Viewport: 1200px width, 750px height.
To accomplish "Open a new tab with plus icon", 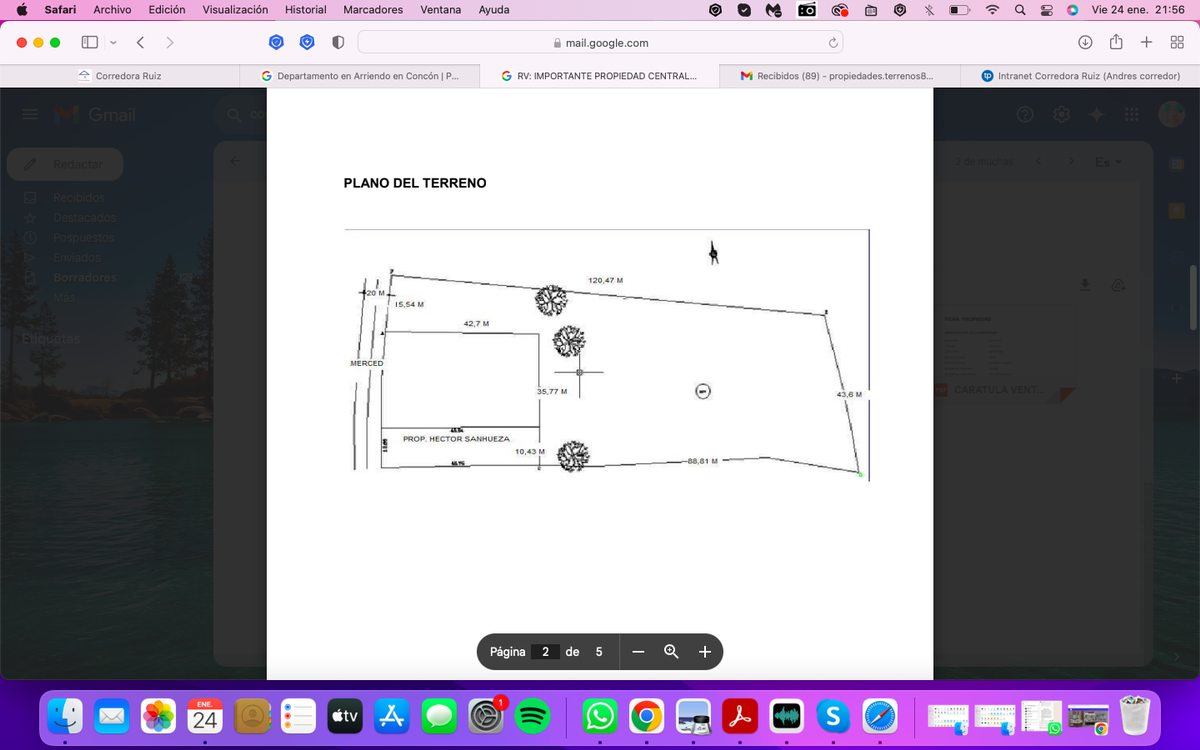I will (1147, 42).
